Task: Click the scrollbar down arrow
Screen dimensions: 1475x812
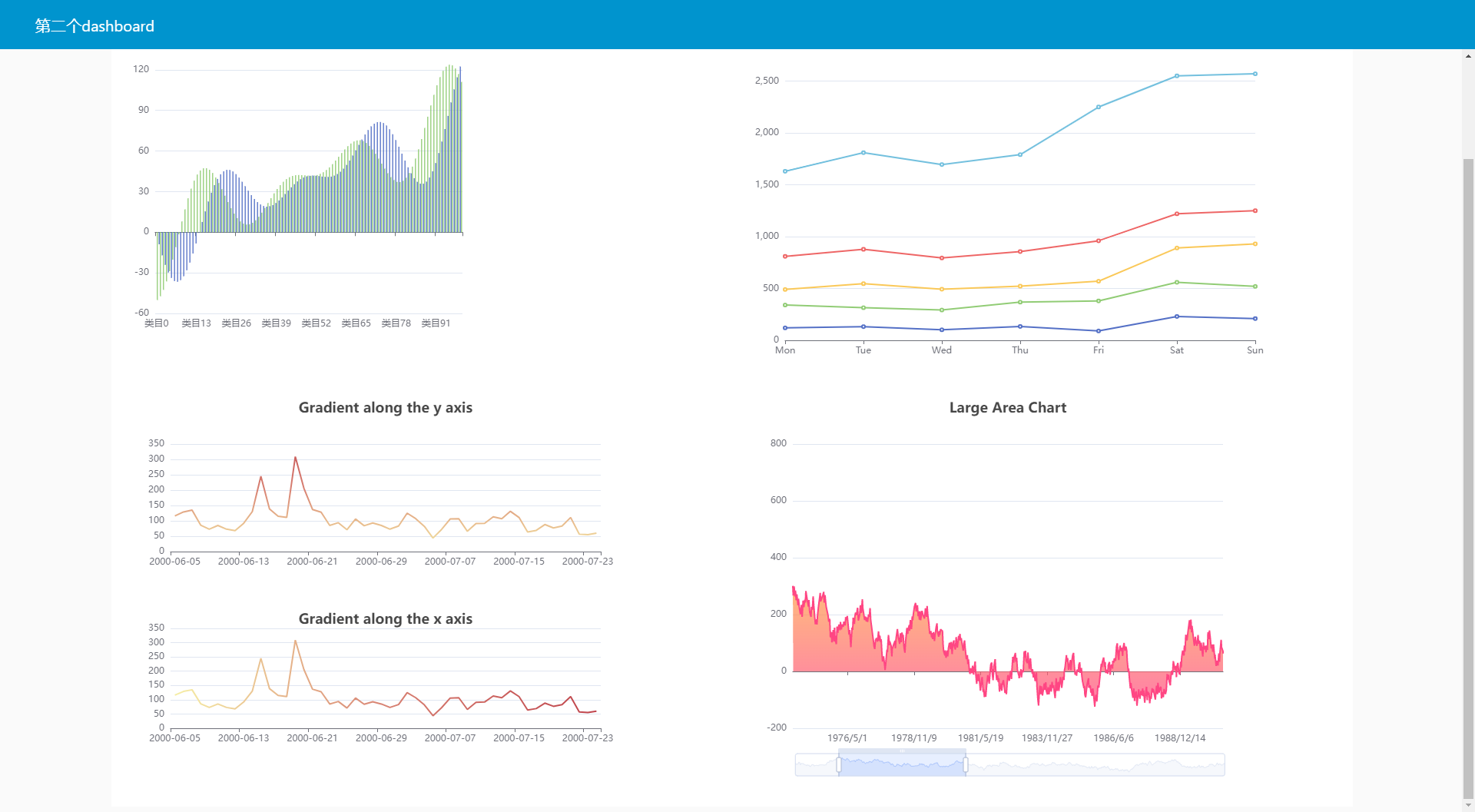Action: (x=1469, y=804)
